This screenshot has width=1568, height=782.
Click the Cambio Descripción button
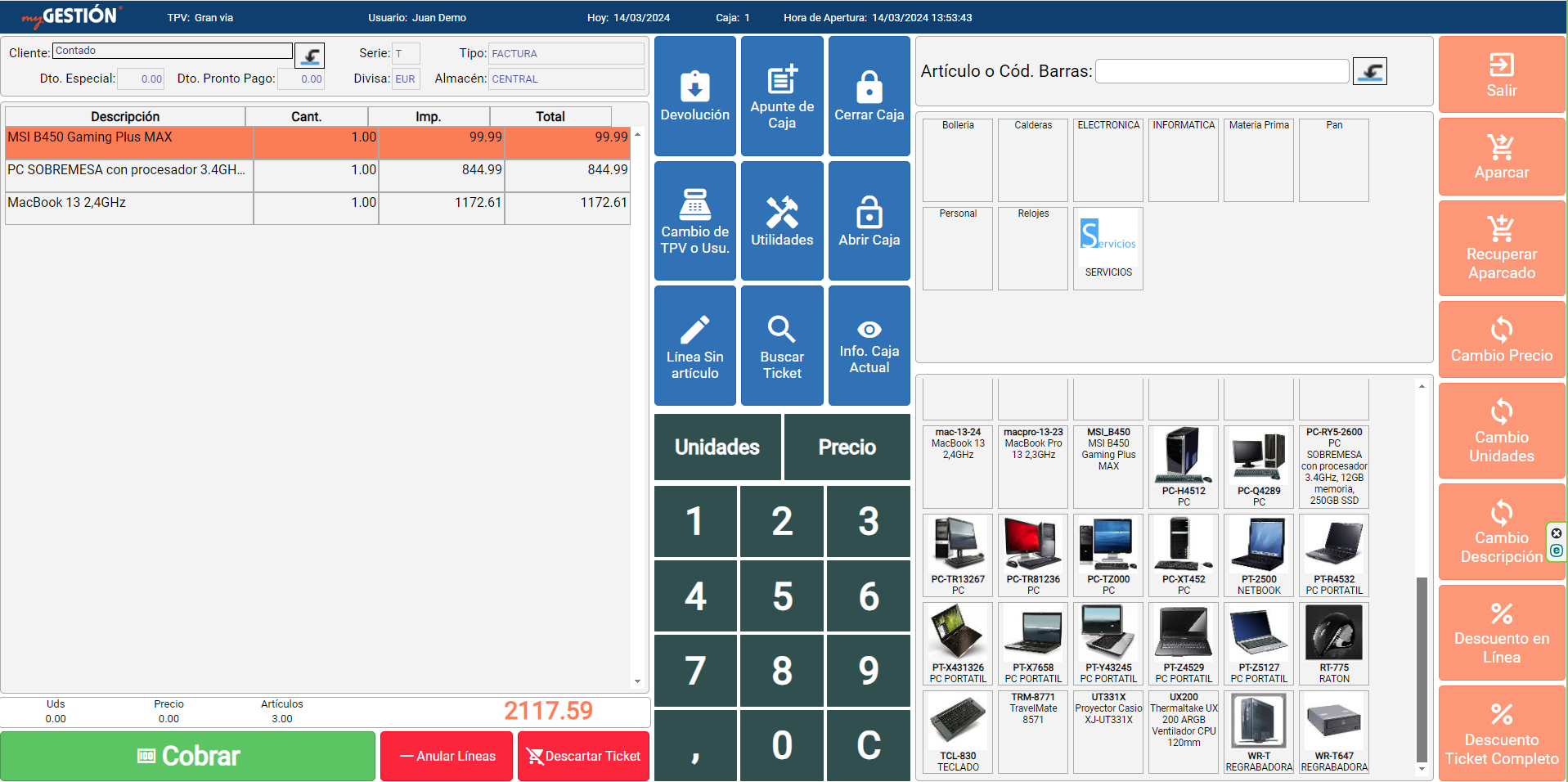1501,532
